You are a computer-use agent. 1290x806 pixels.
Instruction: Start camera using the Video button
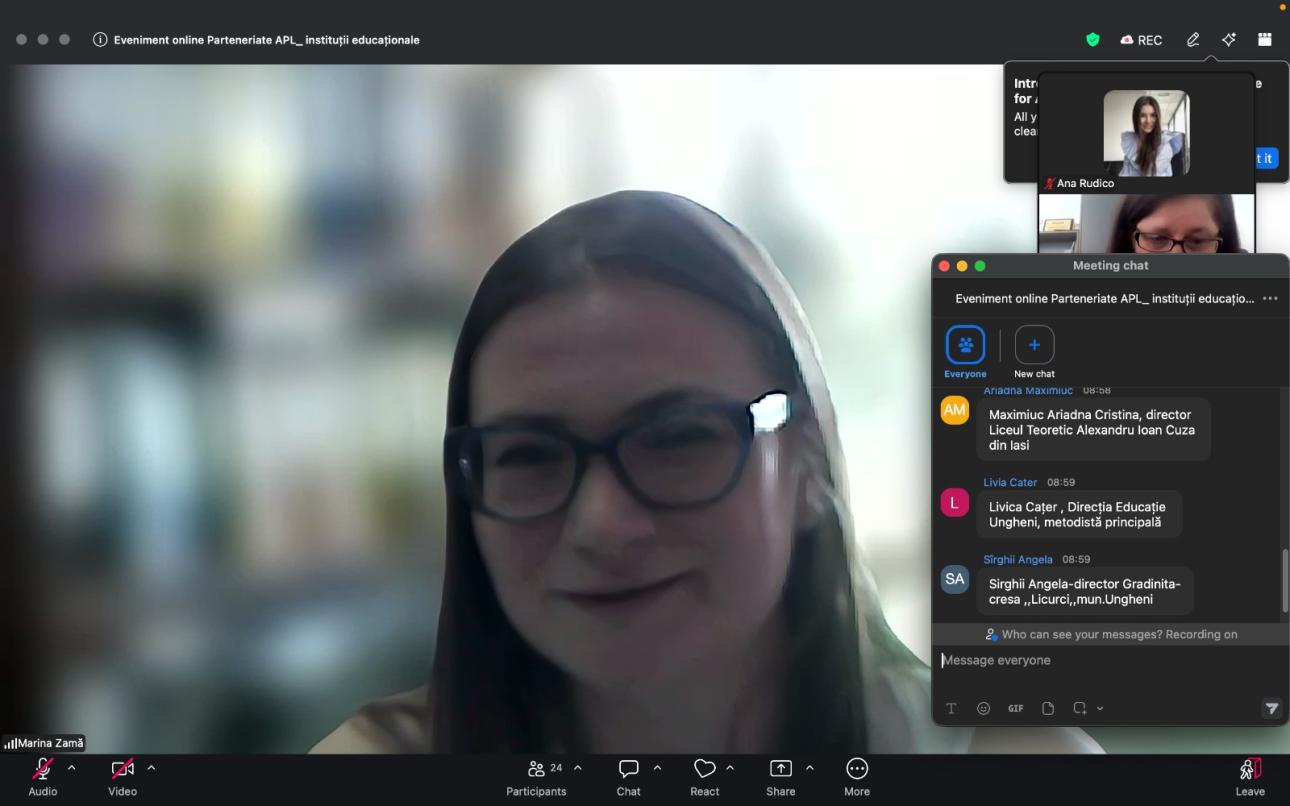click(x=122, y=776)
